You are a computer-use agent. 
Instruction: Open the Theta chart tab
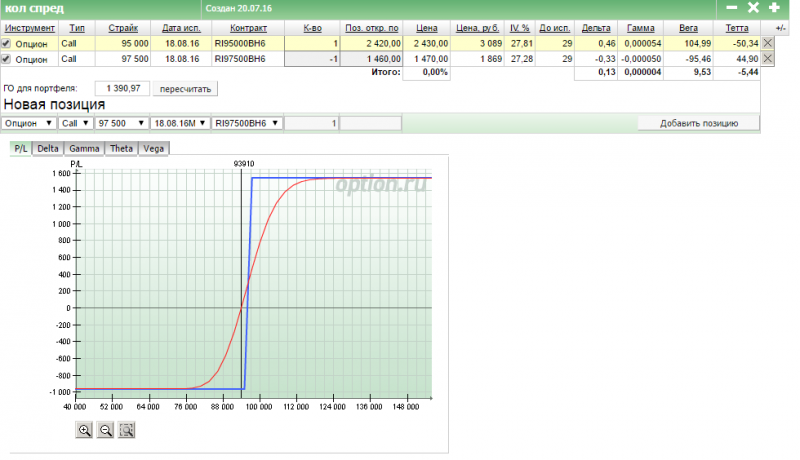tap(121, 148)
